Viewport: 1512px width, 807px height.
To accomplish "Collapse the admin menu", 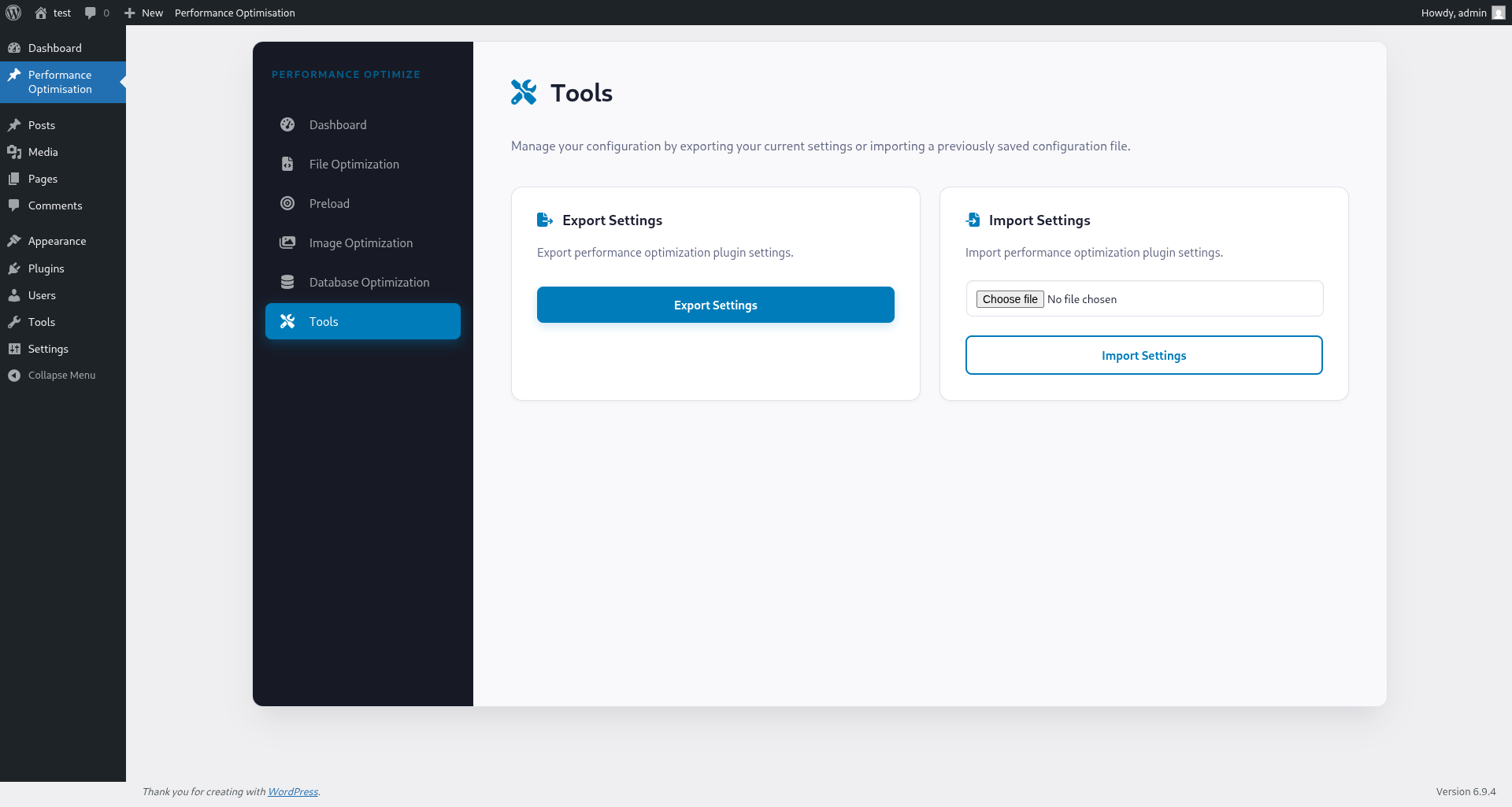I will (61, 375).
